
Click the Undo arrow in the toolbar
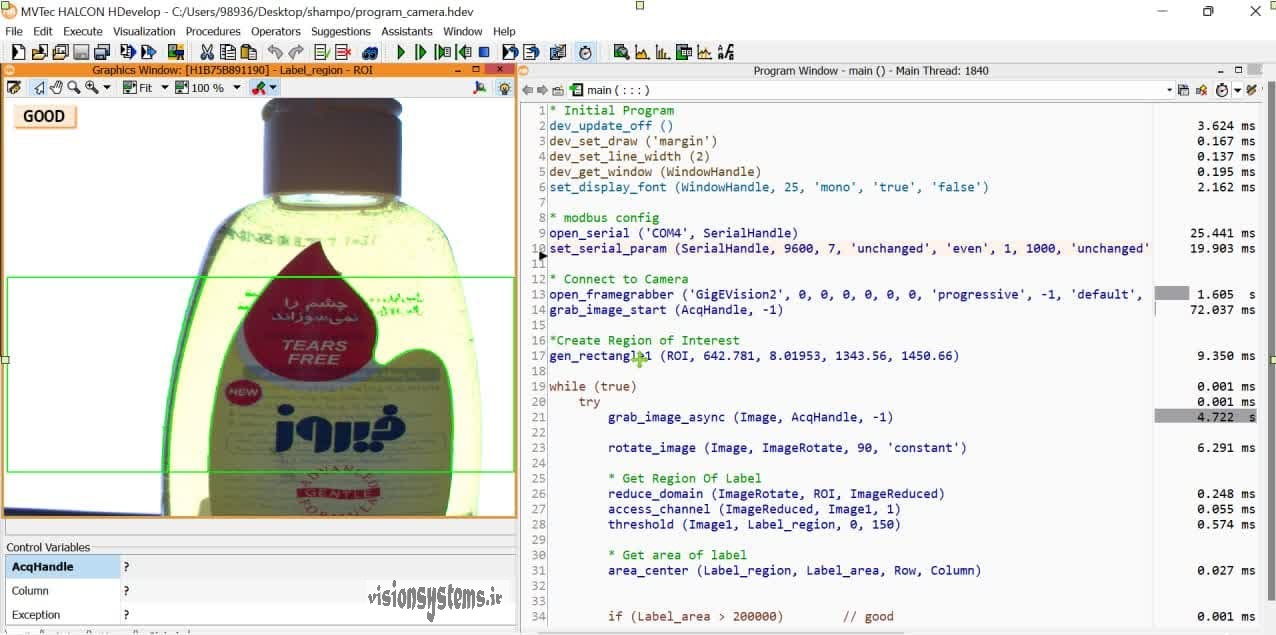point(275,52)
